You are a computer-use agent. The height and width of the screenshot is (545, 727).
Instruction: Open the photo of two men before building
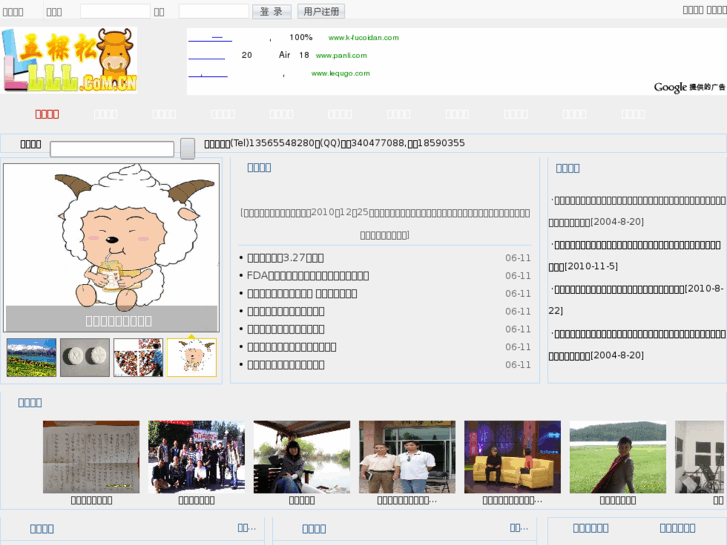tap(407, 457)
